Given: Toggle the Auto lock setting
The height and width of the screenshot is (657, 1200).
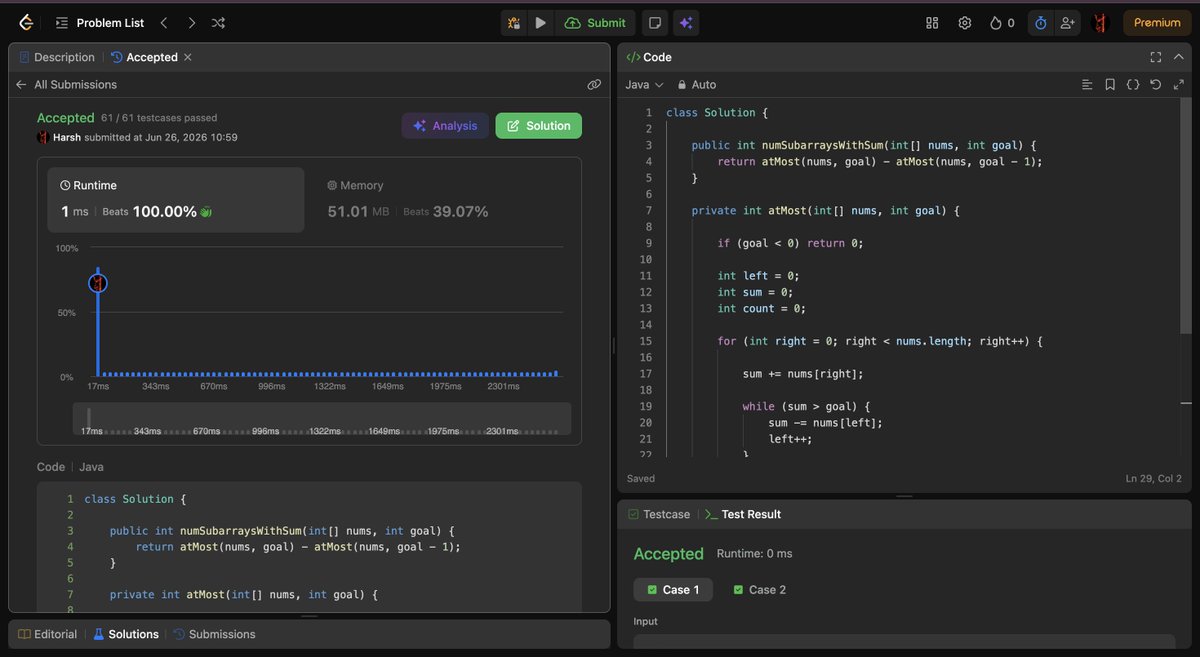Looking at the screenshot, I should [x=697, y=85].
